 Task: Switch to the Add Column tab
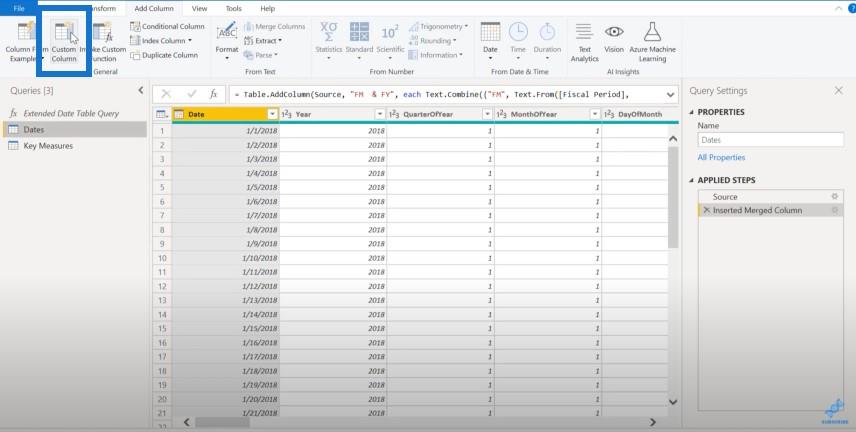[x=154, y=8]
